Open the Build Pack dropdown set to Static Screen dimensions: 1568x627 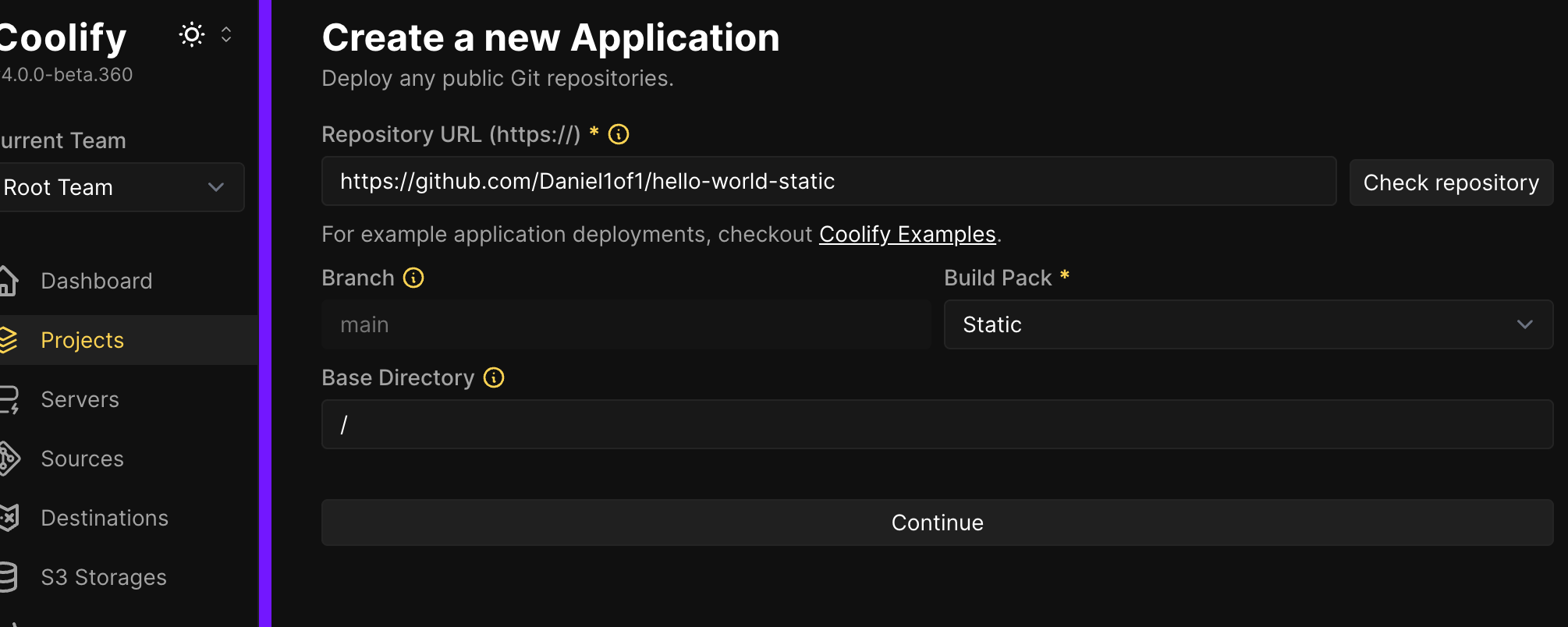coord(1248,324)
